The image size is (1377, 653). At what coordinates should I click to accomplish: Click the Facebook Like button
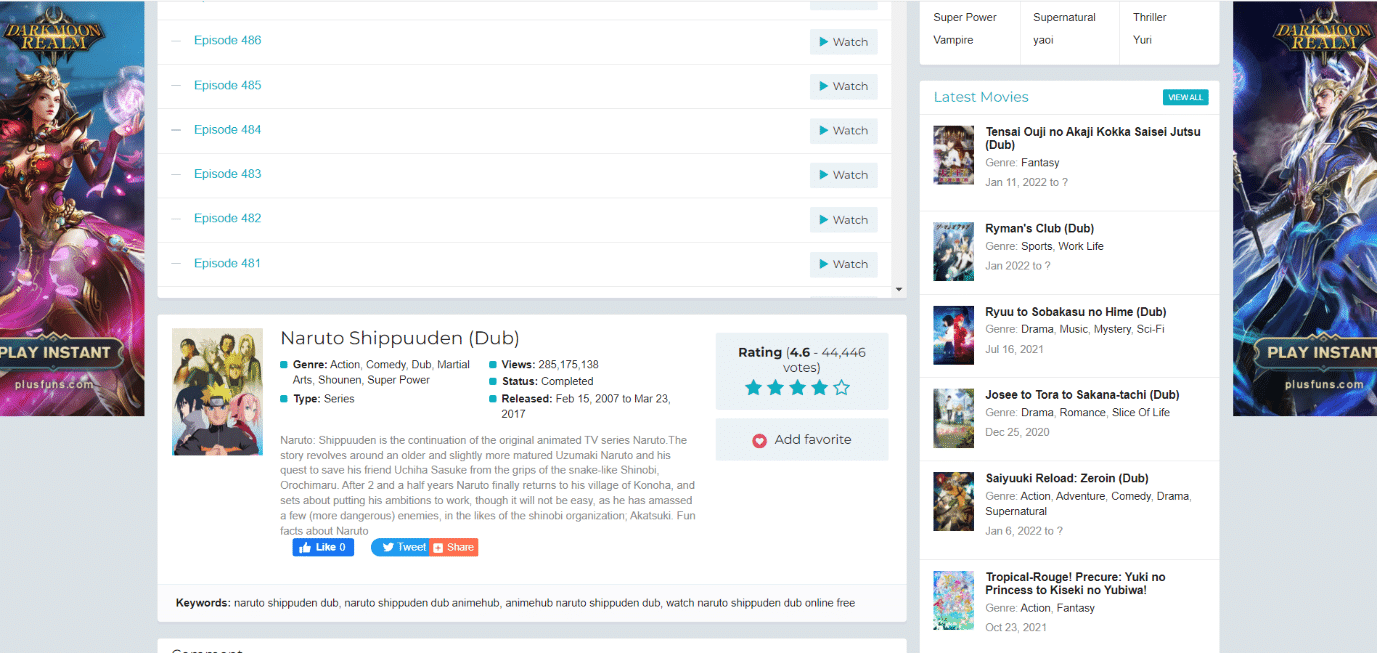pos(323,547)
